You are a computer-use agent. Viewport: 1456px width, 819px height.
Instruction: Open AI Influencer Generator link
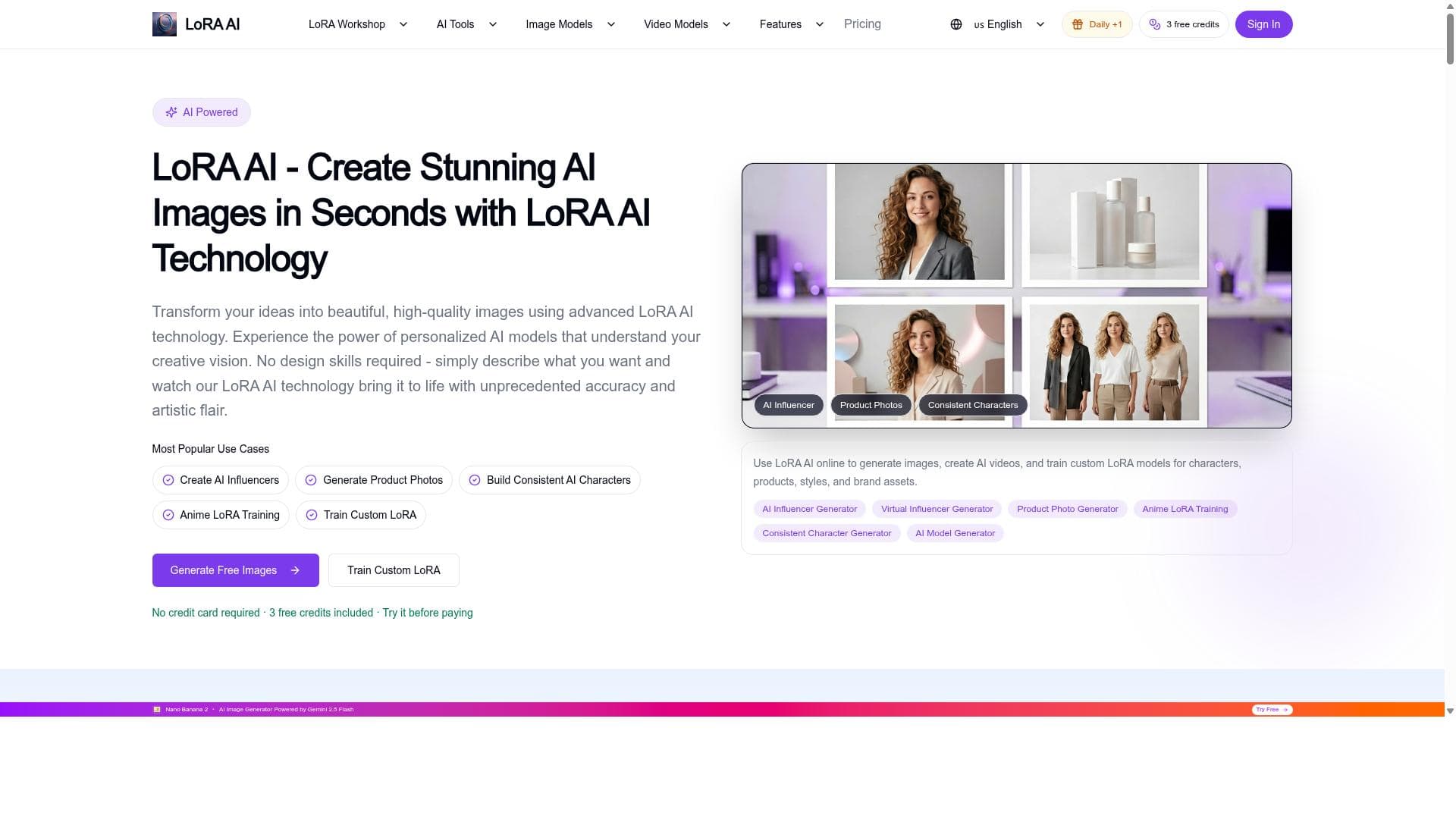809,509
